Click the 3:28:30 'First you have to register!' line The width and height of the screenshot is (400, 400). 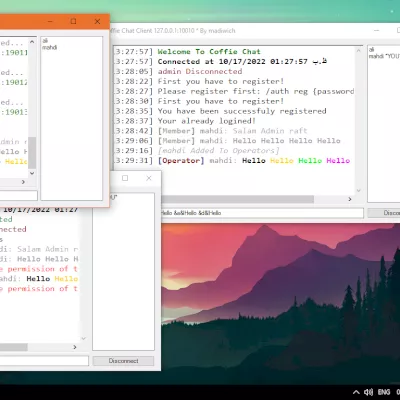(221, 101)
